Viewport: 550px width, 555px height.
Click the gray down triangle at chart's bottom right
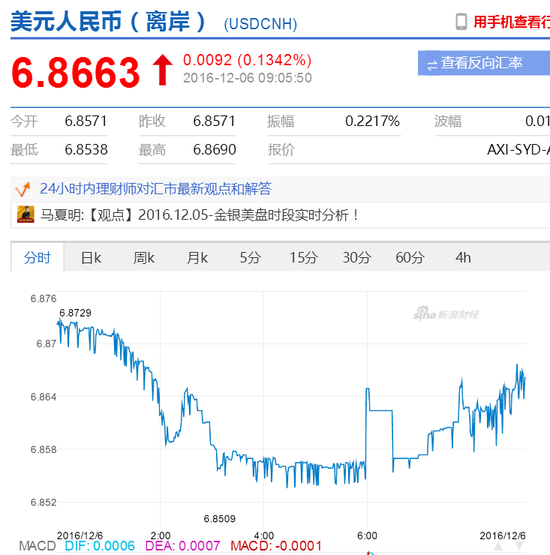pyautogui.click(x=519, y=546)
